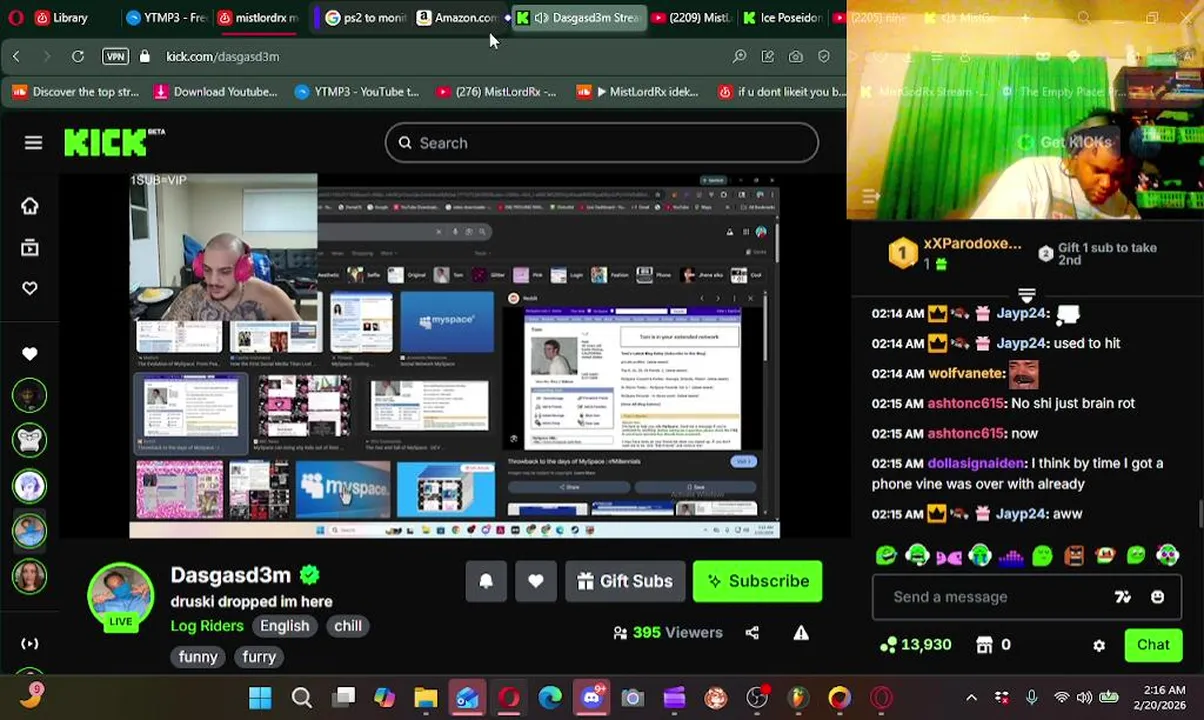Screen dimensions: 1204x720
Task: Switch to the Amazon.com tab
Action: tap(458, 17)
